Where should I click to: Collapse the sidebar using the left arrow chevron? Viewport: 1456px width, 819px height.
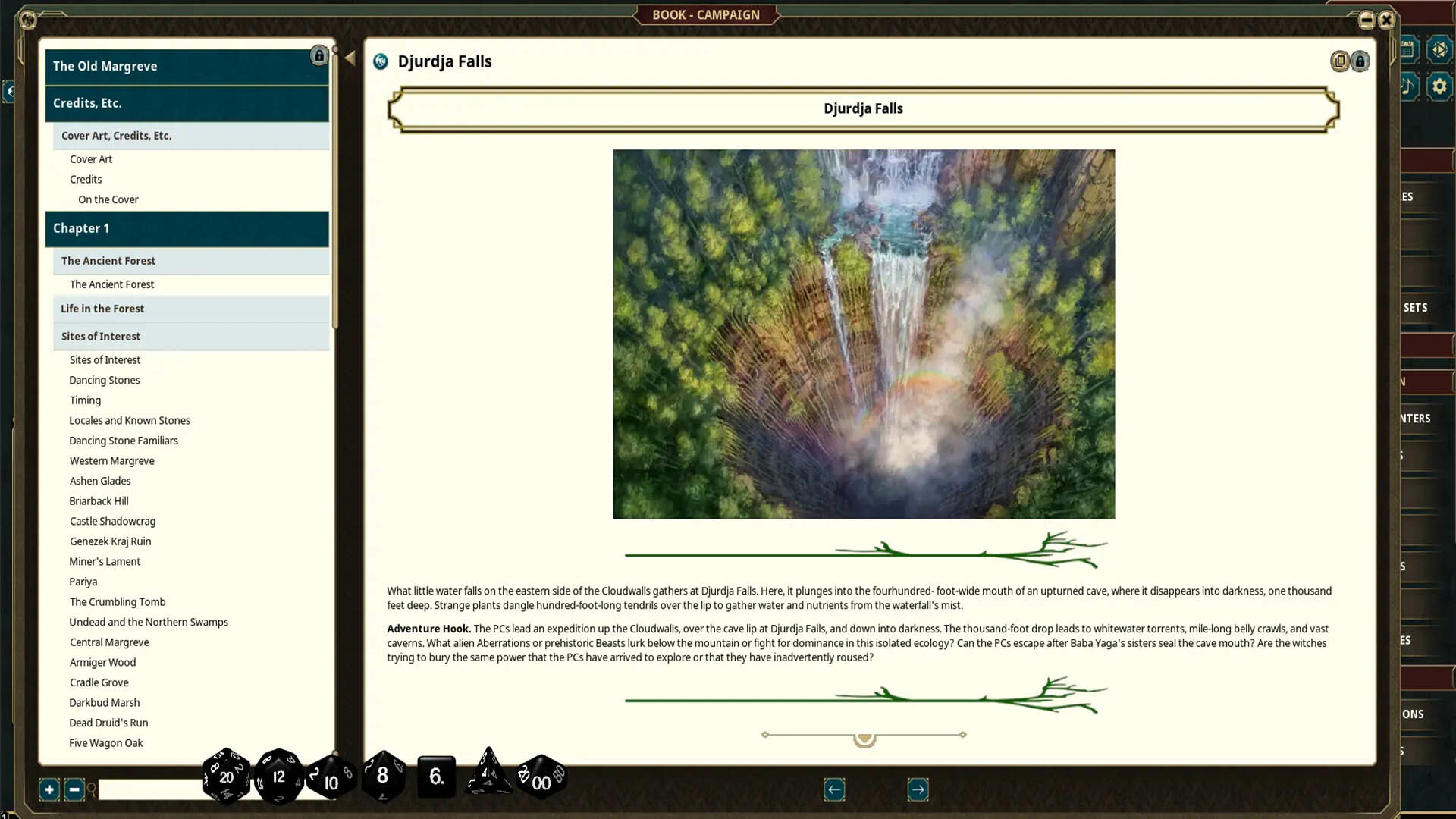pos(350,56)
